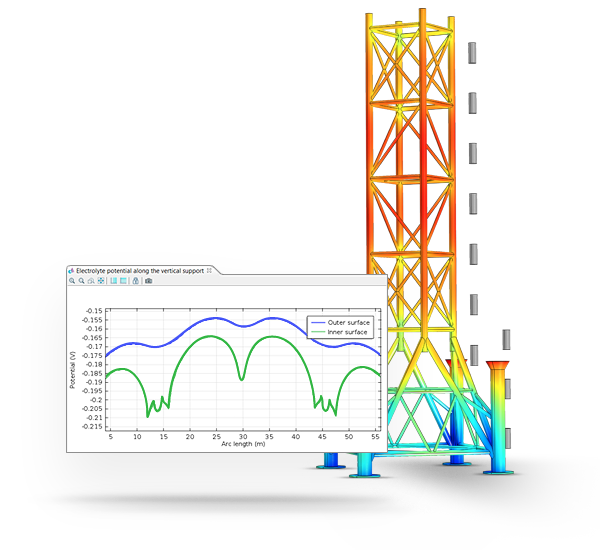Click the Zoom In magnifier icon
Image resolution: width=600 pixels, height=550 pixels.
click(x=72, y=281)
